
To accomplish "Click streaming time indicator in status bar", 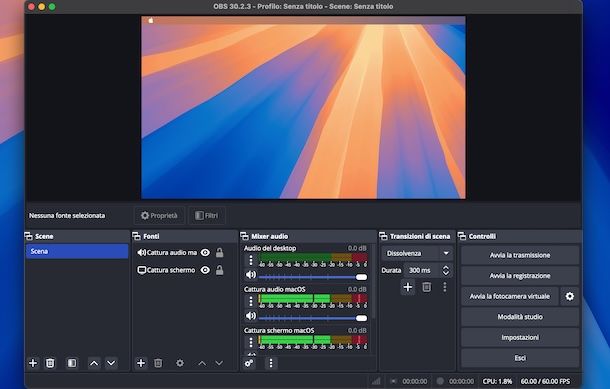I will 409,381.
